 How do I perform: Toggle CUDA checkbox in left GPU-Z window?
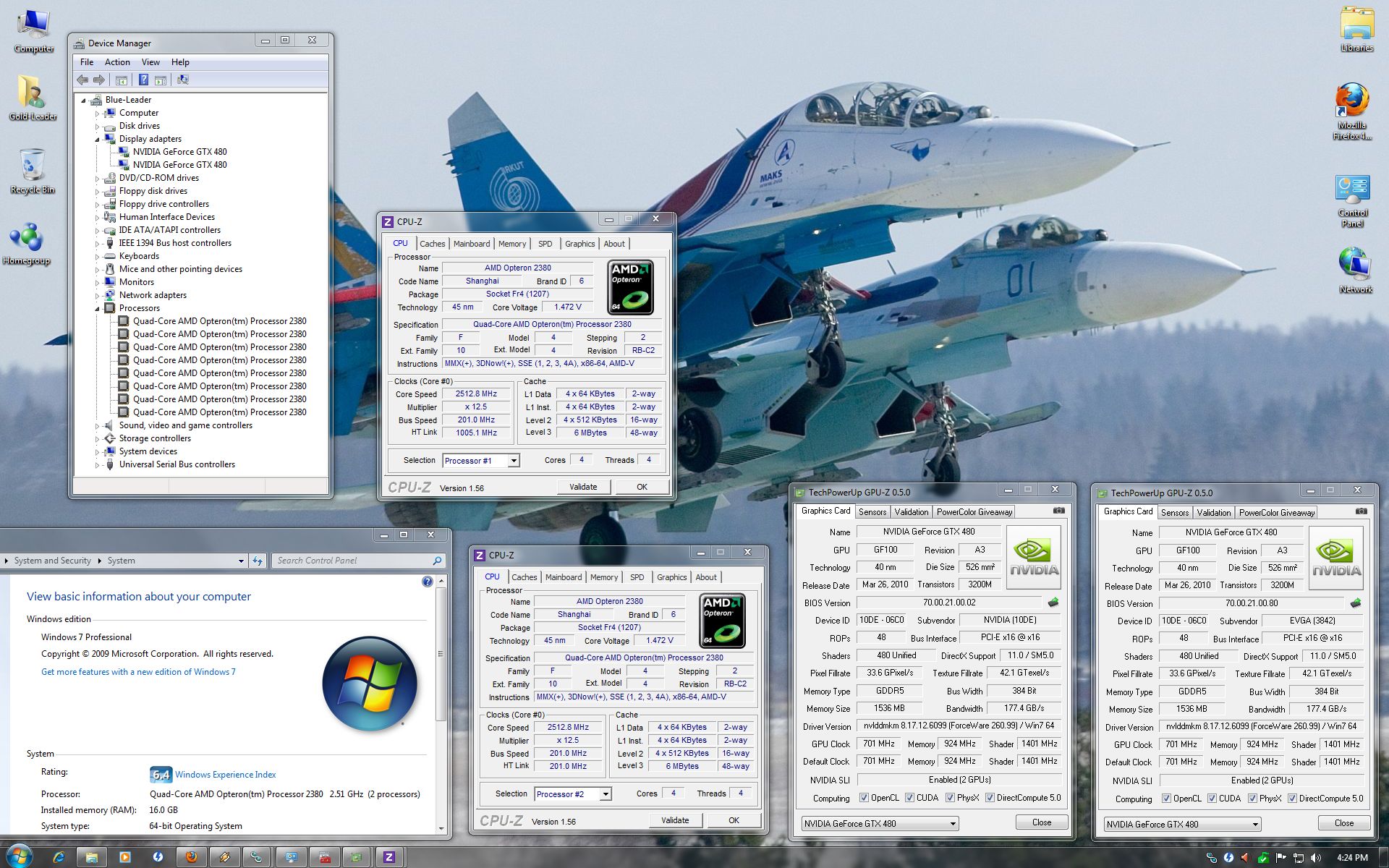(x=909, y=798)
